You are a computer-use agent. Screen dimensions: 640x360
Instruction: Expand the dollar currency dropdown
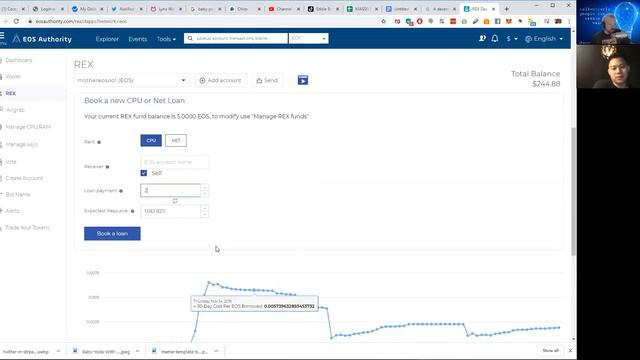[x=512, y=38]
